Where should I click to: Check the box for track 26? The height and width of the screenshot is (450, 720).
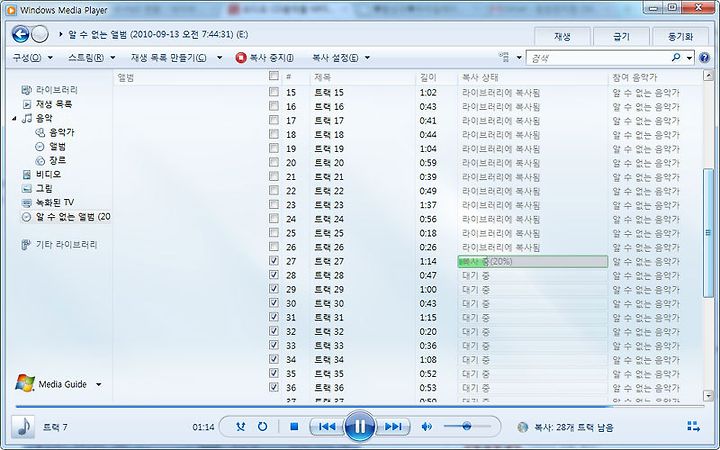click(274, 246)
